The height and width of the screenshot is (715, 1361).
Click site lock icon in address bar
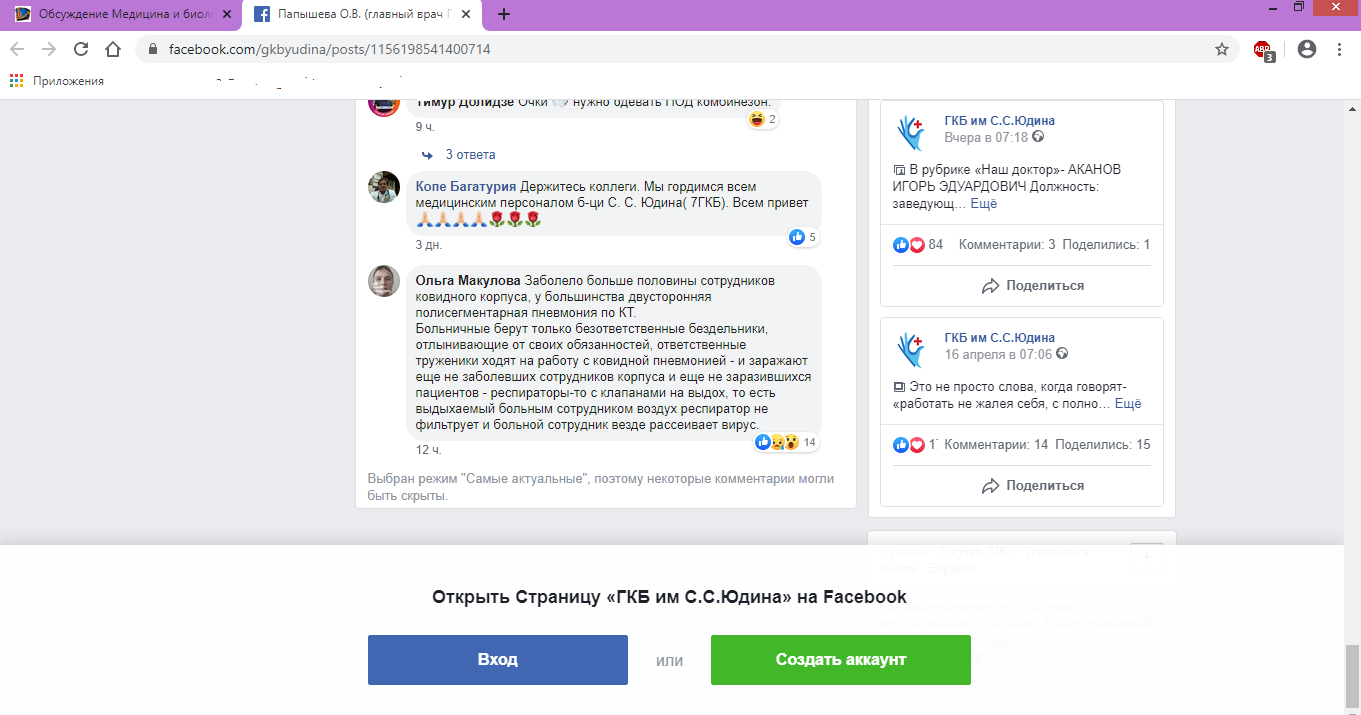[152, 49]
